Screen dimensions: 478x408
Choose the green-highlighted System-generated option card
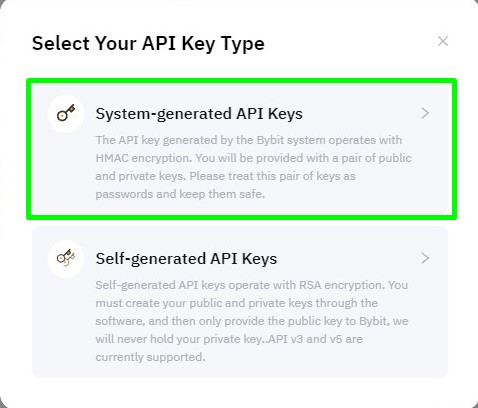(x=241, y=149)
